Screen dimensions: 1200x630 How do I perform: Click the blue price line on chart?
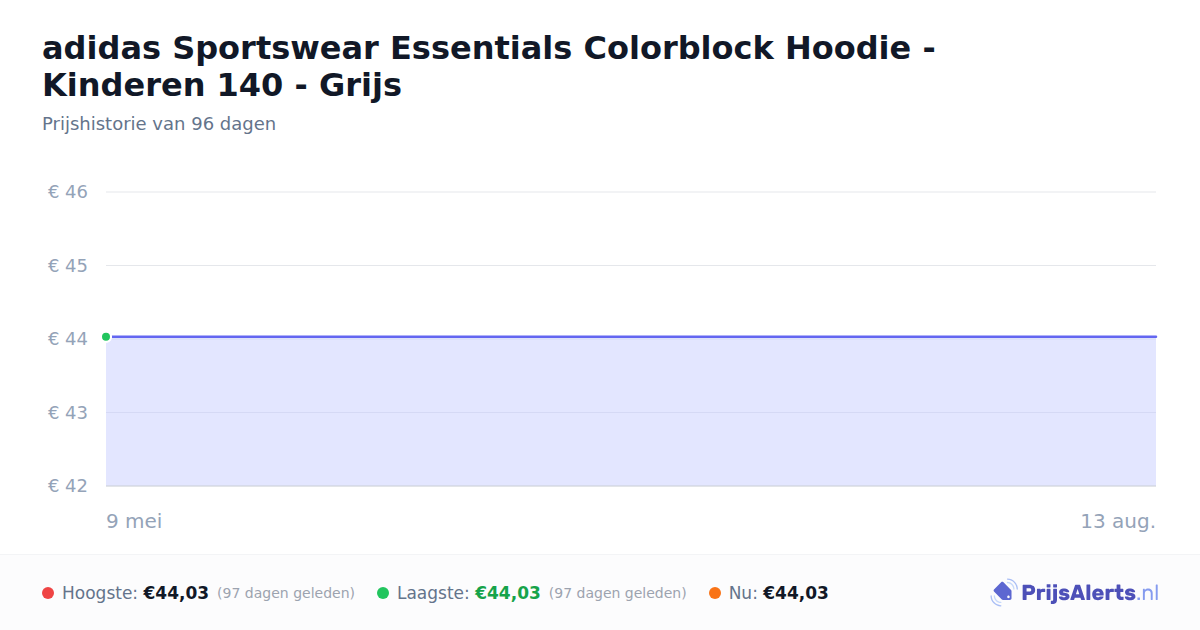[x=631, y=337]
